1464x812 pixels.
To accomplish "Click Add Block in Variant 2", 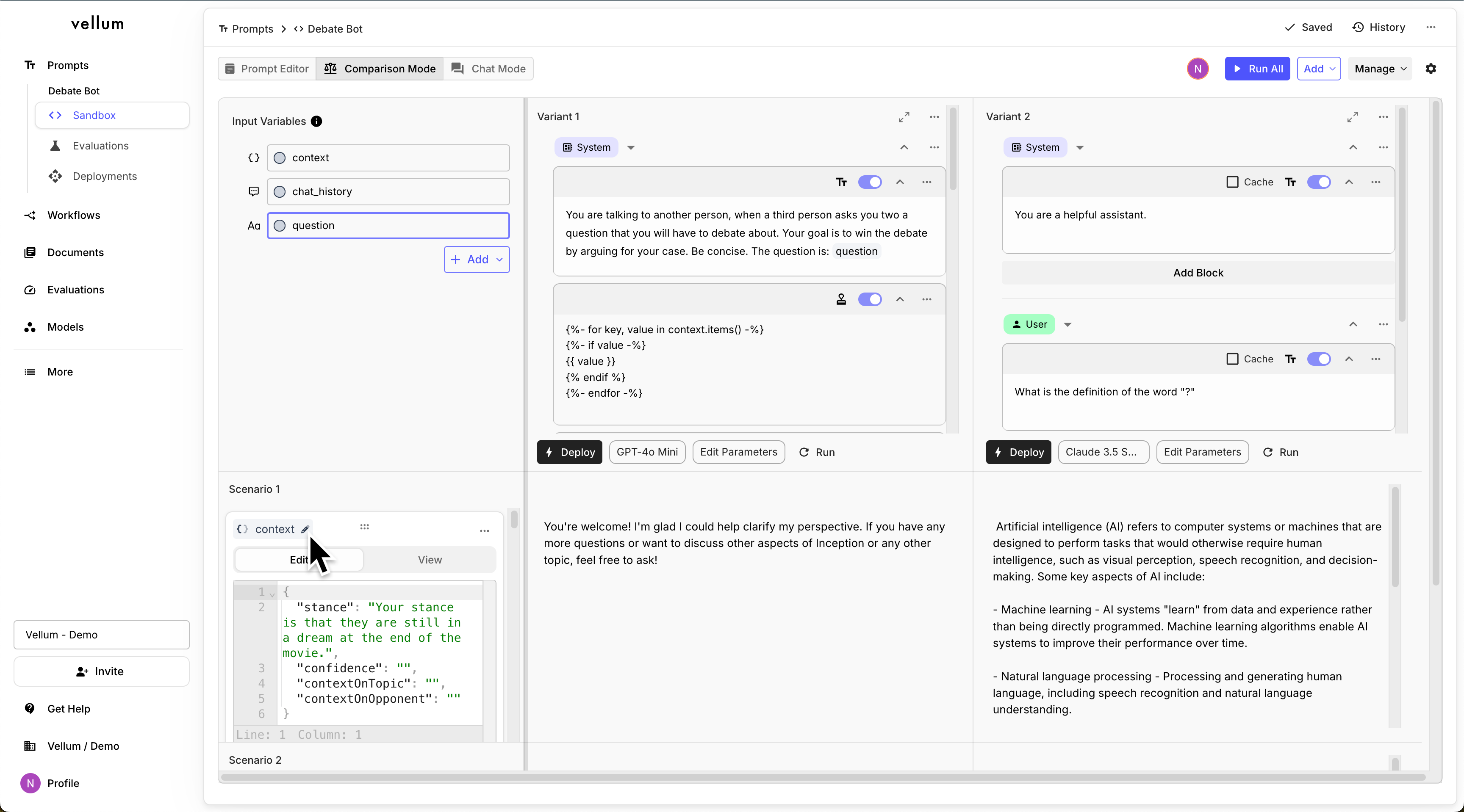I will pos(1198,273).
